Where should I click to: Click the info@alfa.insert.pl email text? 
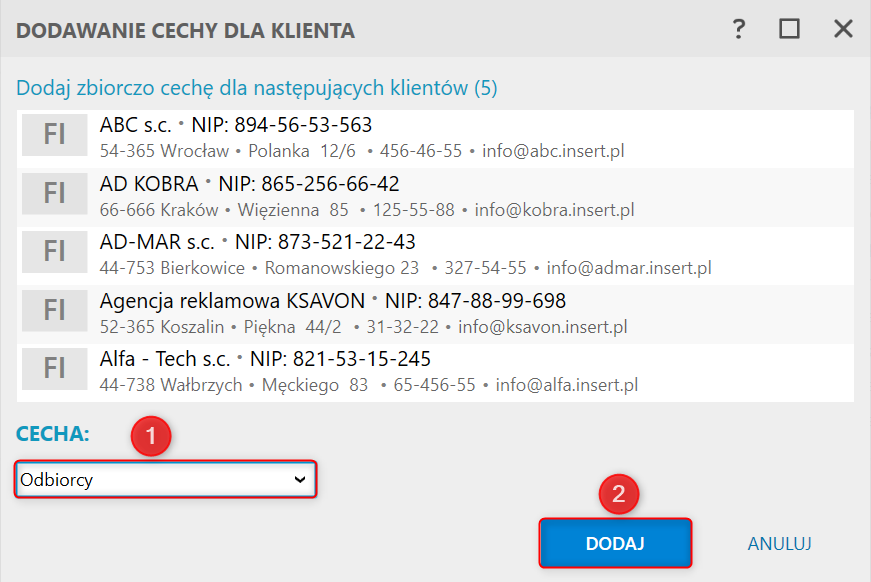567,385
